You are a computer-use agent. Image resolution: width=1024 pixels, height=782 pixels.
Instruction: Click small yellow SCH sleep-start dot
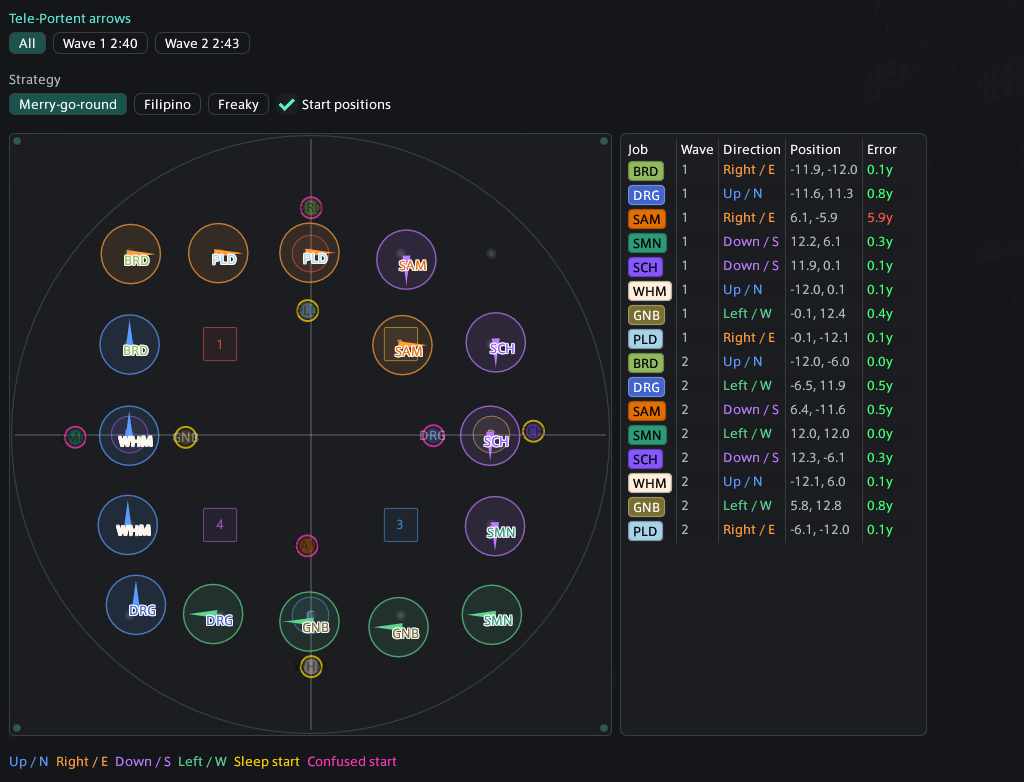tap(534, 431)
